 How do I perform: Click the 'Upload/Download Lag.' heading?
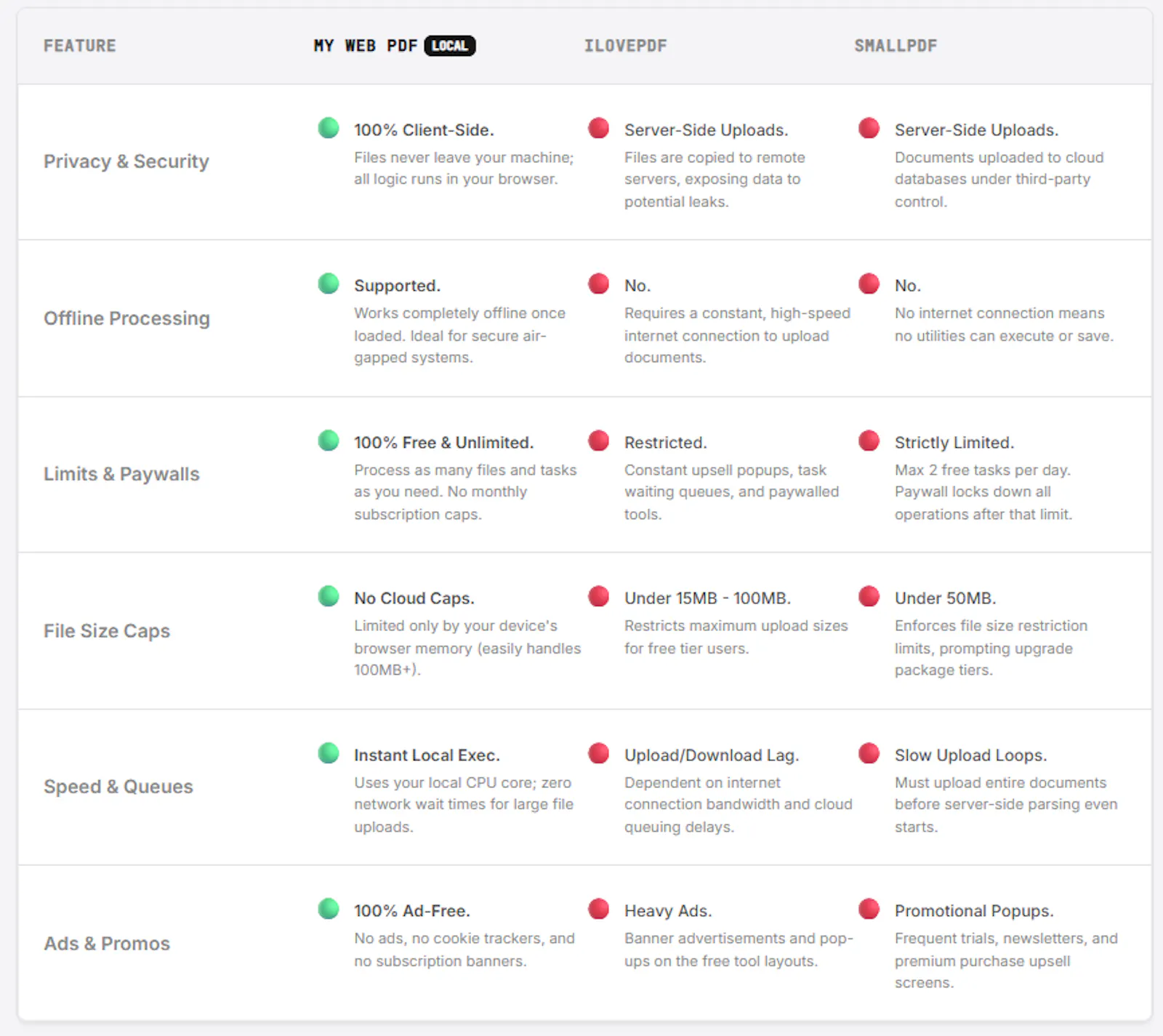pos(712,755)
